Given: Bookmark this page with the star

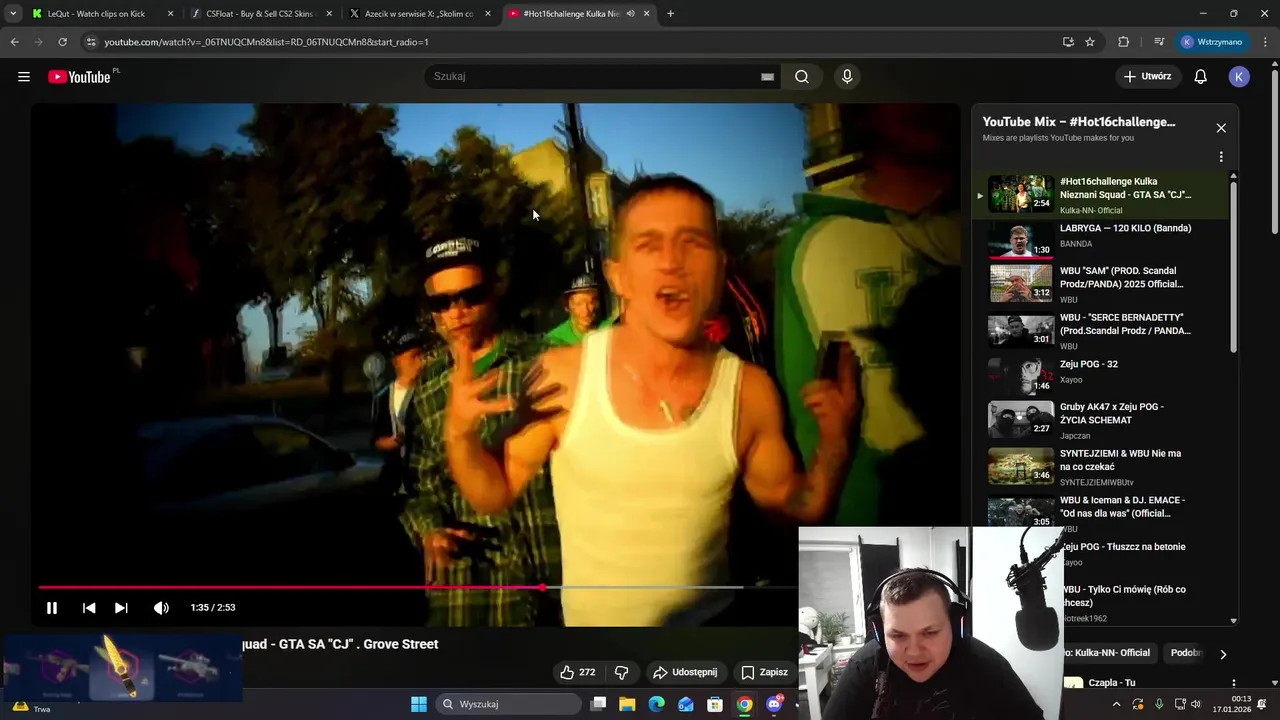Looking at the screenshot, I should pyautogui.click(x=1090, y=42).
